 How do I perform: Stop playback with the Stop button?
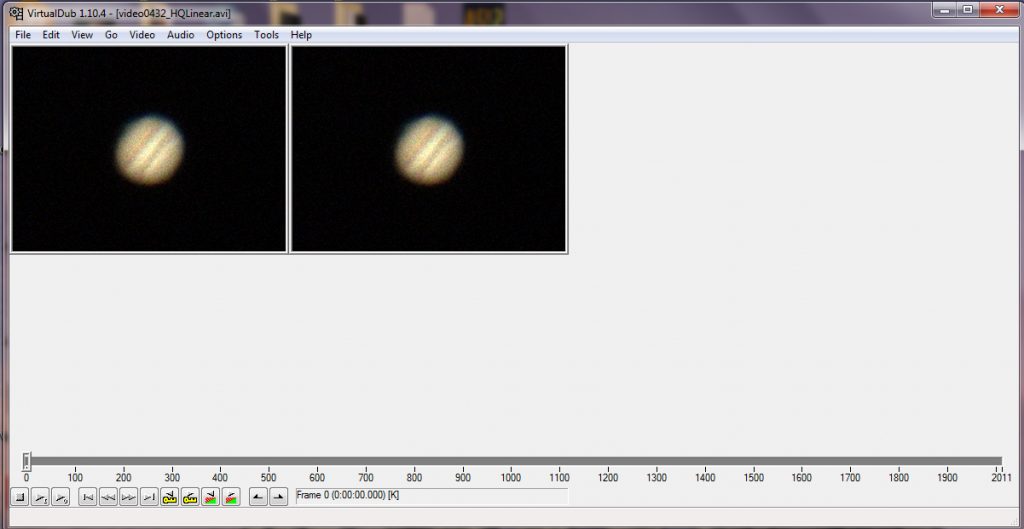coord(20,498)
